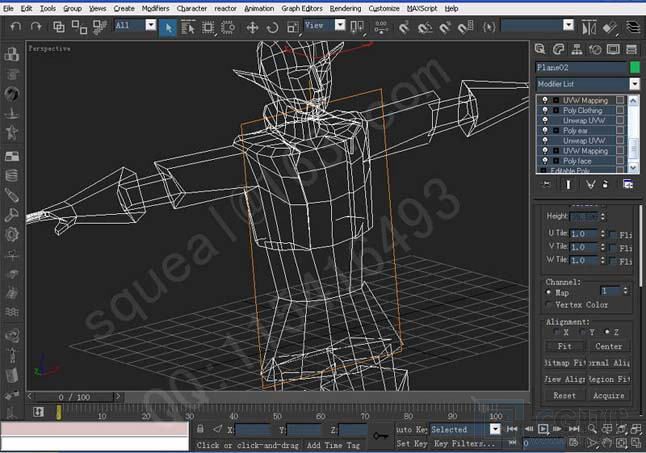Image resolution: width=646 pixels, height=453 pixels.
Task: Select the Z alignment radio button
Action: (x=607, y=332)
